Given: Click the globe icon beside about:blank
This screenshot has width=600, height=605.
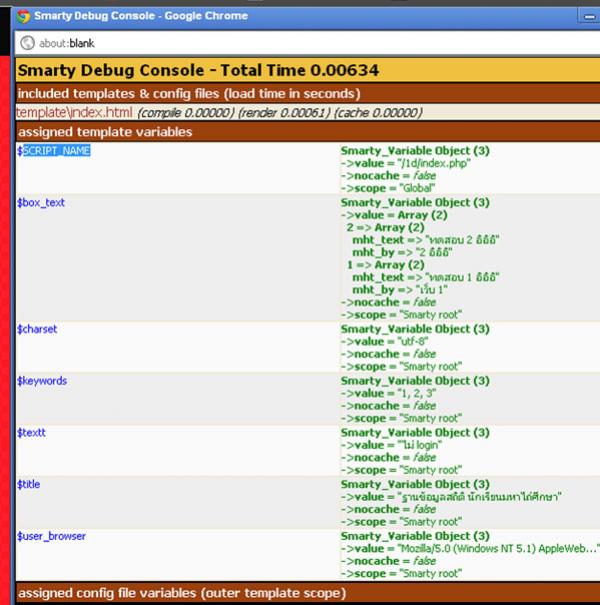Looking at the screenshot, I should tap(27, 43).
